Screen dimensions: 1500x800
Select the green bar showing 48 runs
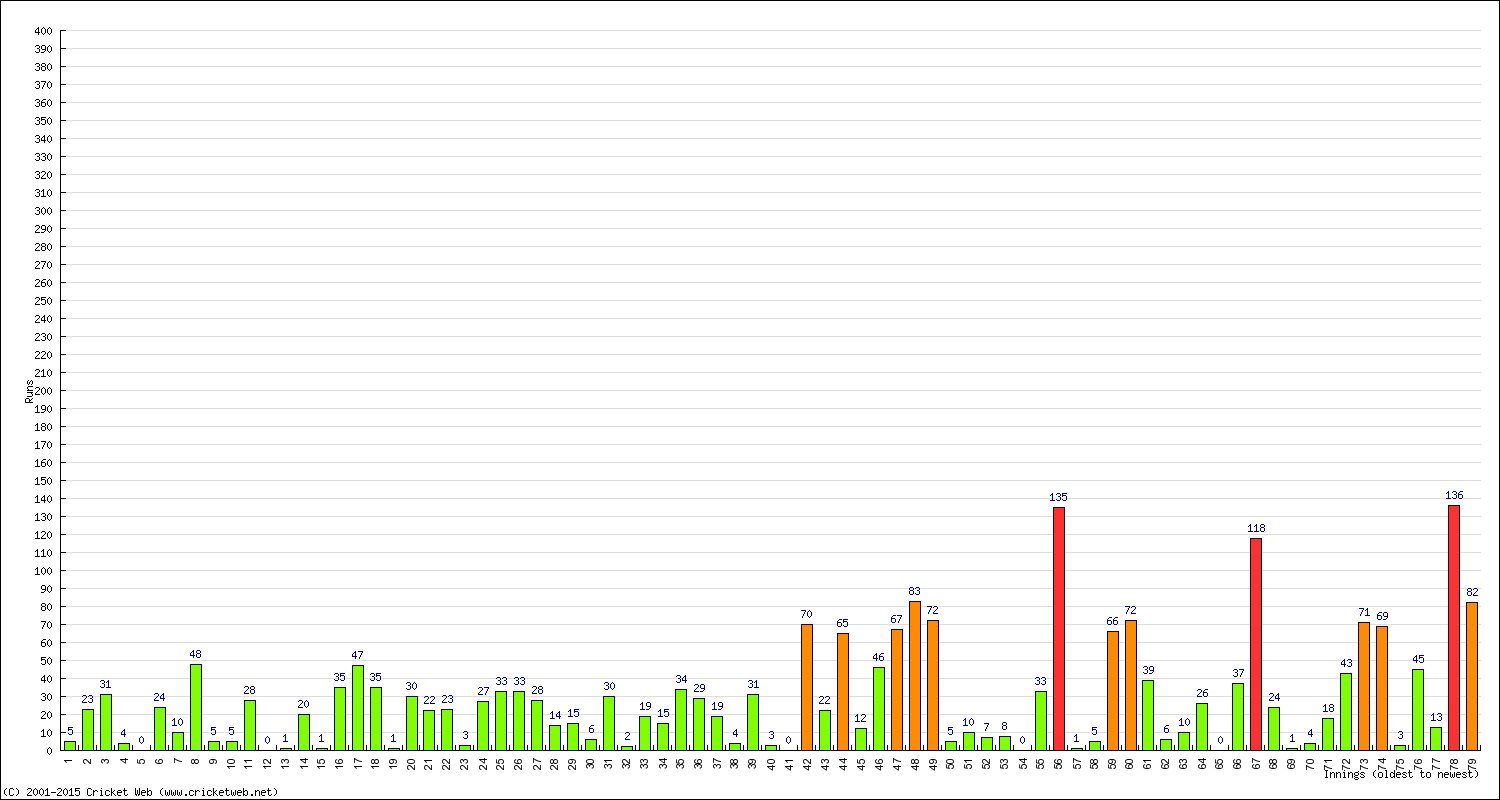[196, 707]
